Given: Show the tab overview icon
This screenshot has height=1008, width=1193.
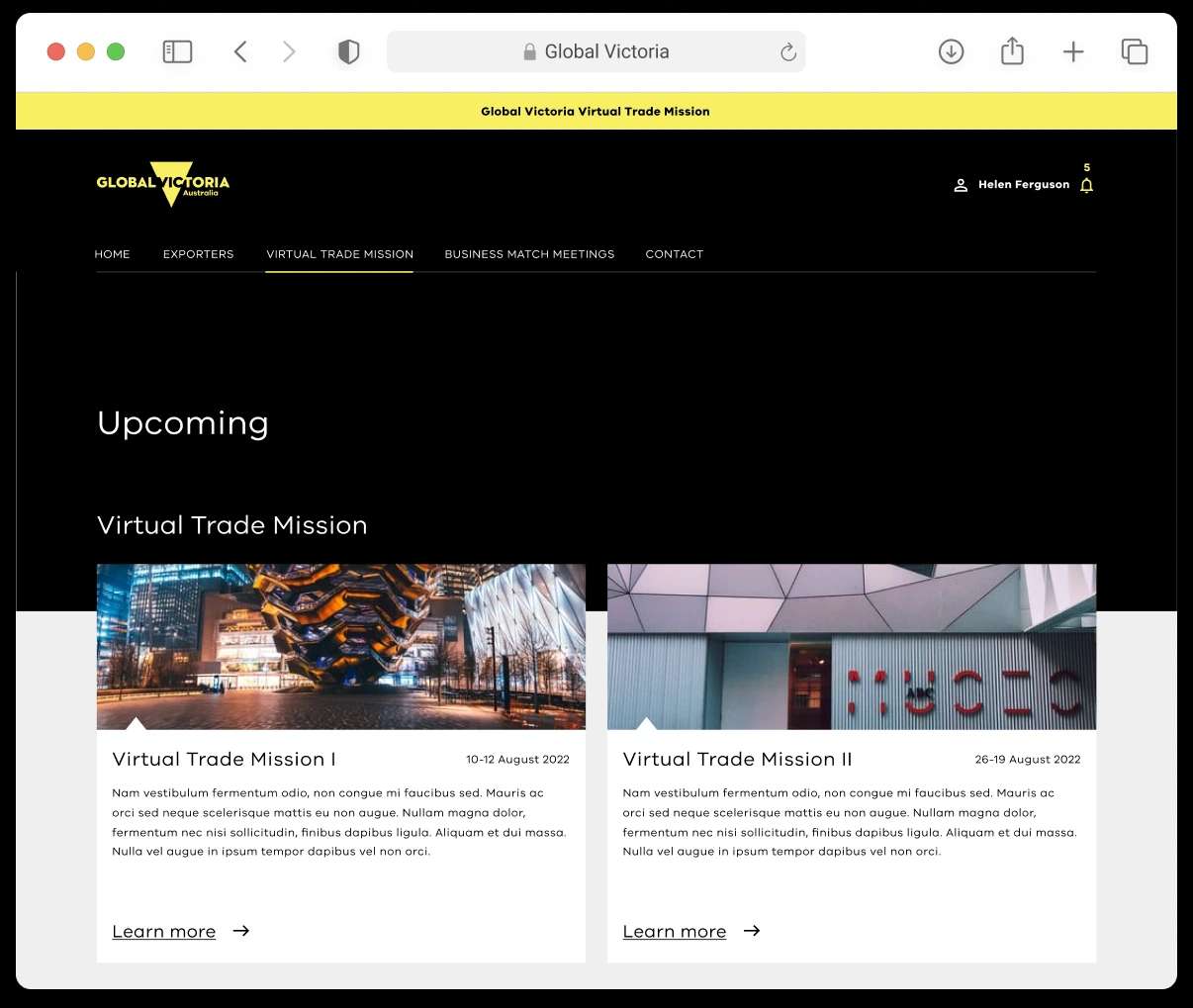Looking at the screenshot, I should click(x=1135, y=51).
